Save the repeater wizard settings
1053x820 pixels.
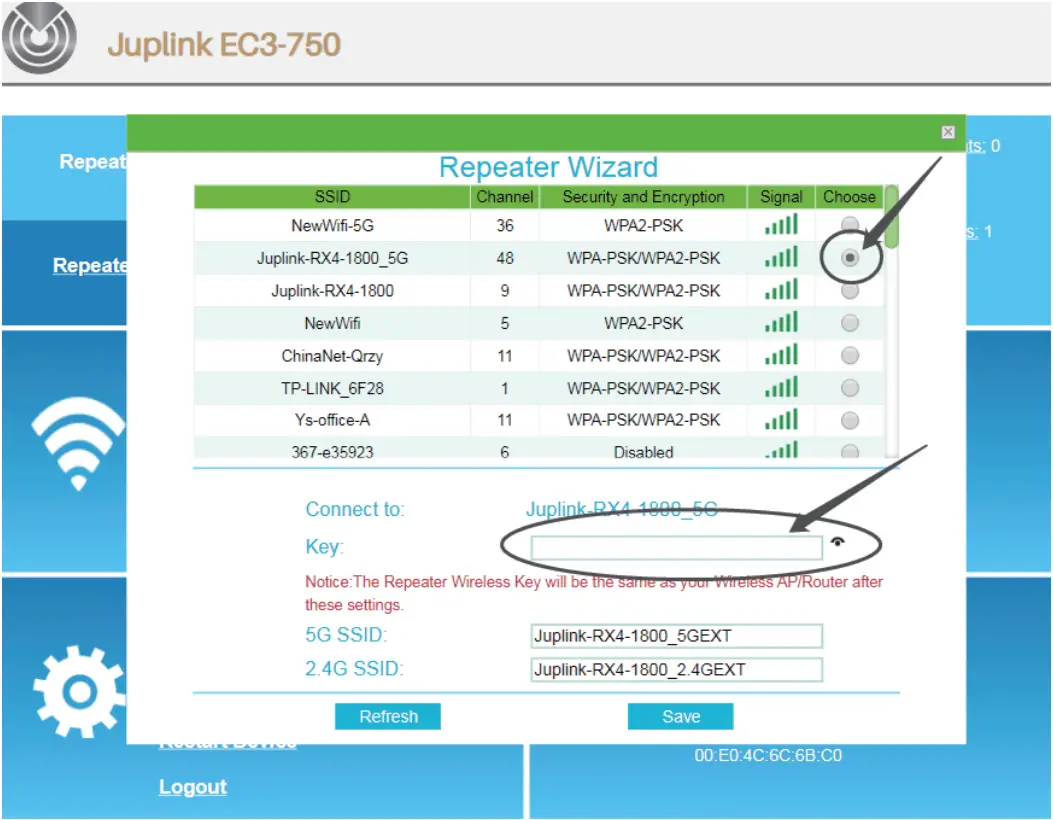click(680, 716)
